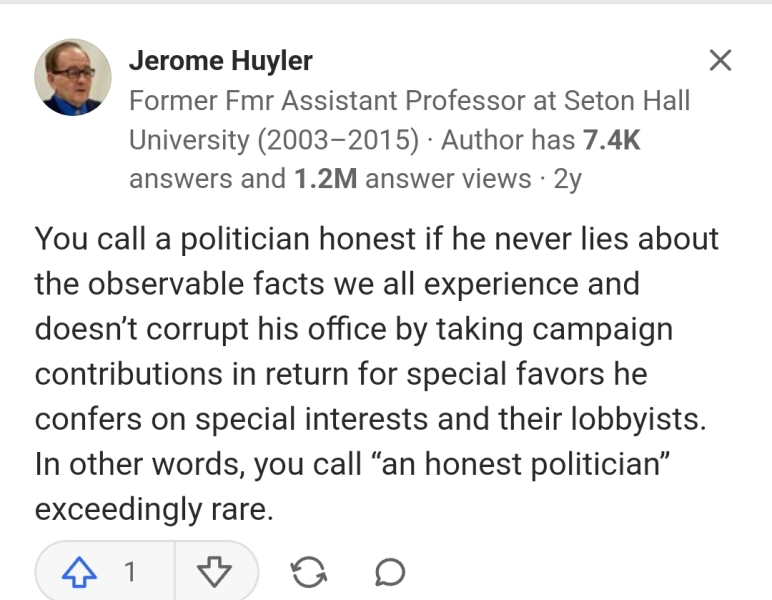Open the 2y timestamp link
This screenshot has width=772, height=600.
(x=567, y=179)
